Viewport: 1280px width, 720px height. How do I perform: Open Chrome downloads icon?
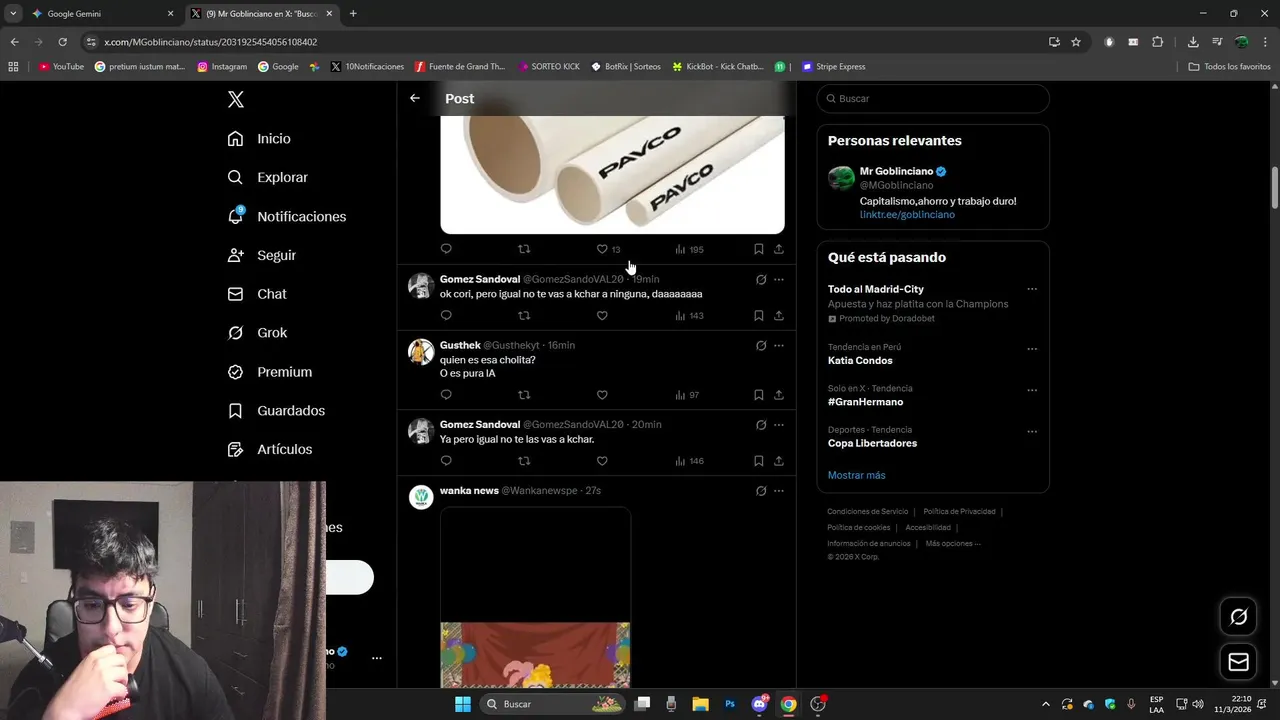click(x=1193, y=42)
